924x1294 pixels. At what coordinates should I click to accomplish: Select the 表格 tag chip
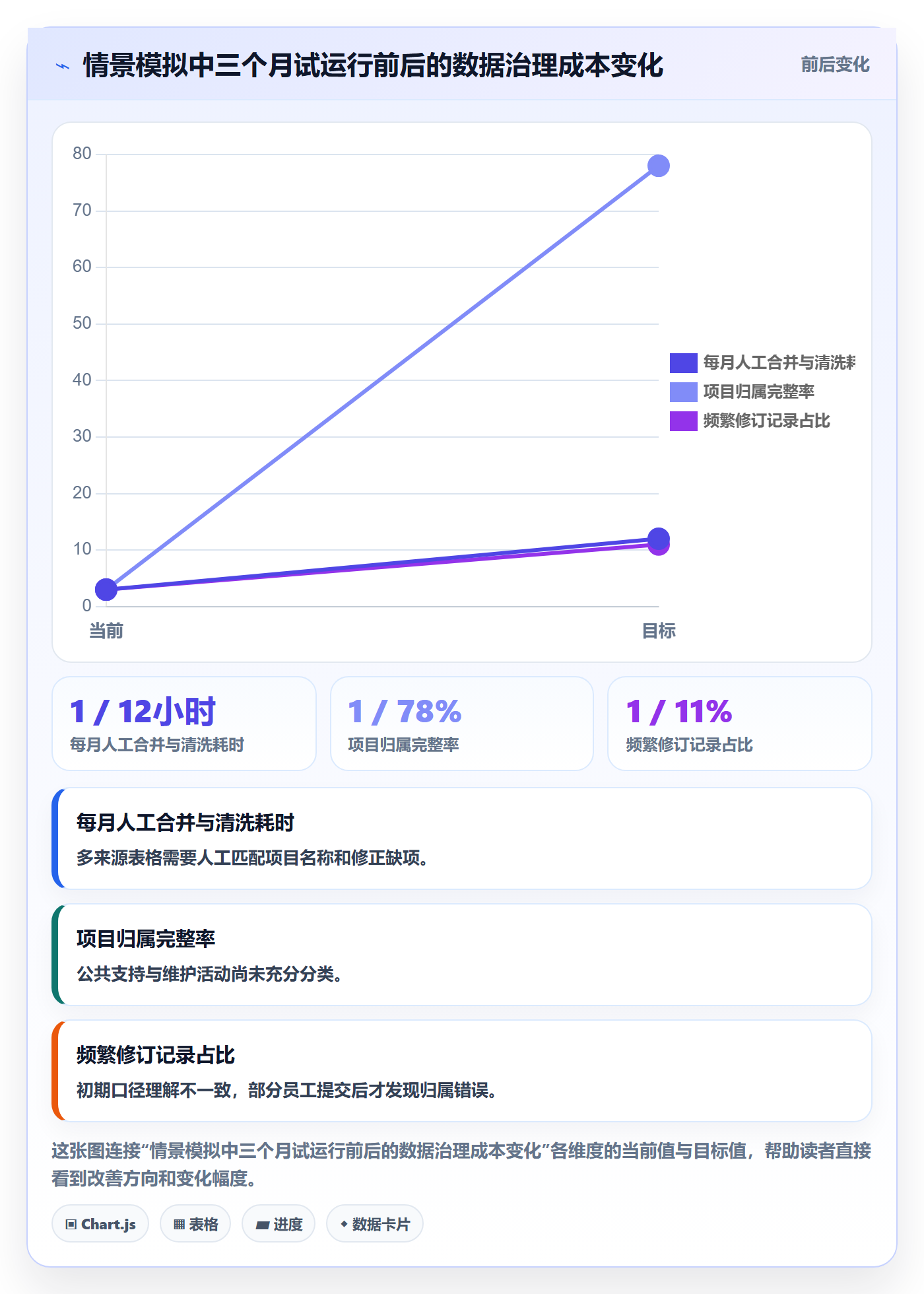point(195,1224)
